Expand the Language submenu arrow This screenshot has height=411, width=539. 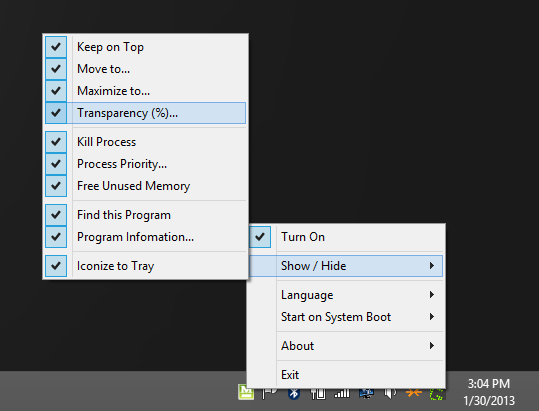pyautogui.click(x=432, y=295)
